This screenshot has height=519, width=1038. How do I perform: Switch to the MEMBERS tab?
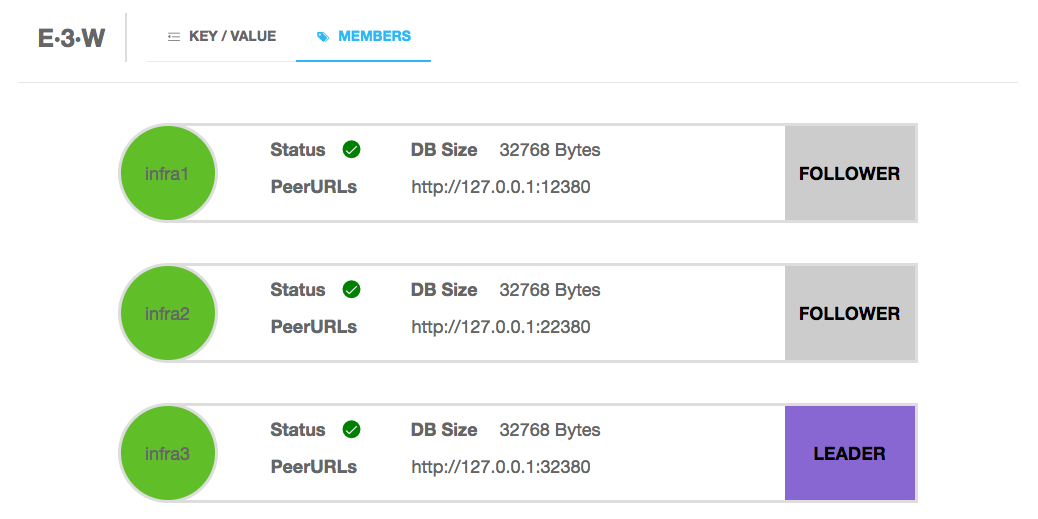363,36
